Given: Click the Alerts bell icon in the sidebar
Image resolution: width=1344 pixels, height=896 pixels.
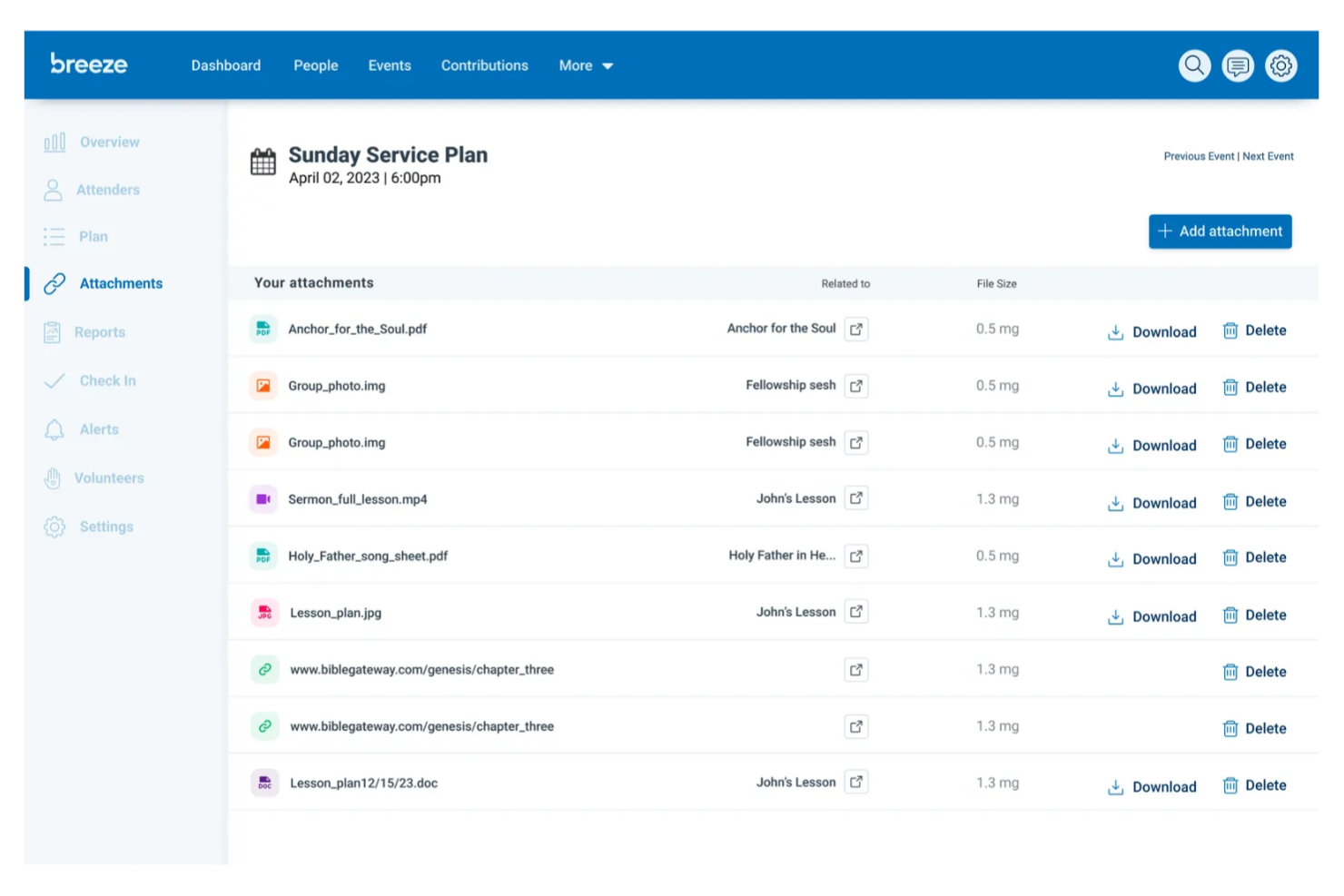Looking at the screenshot, I should coord(54,428).
